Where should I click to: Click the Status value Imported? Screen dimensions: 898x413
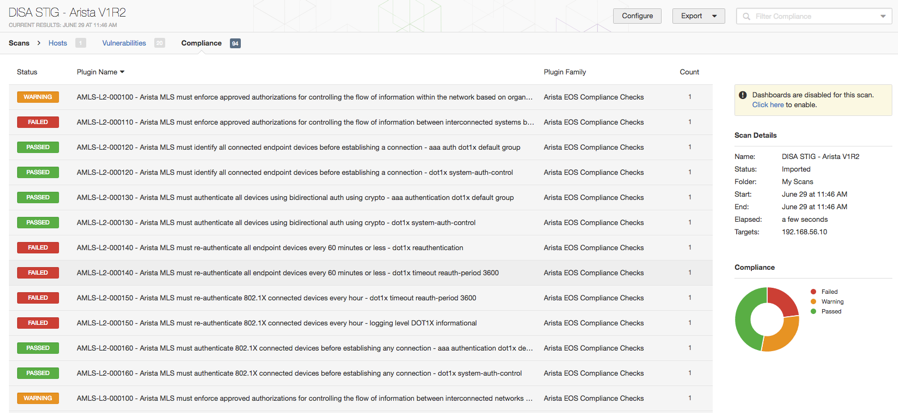coord(796,169)
